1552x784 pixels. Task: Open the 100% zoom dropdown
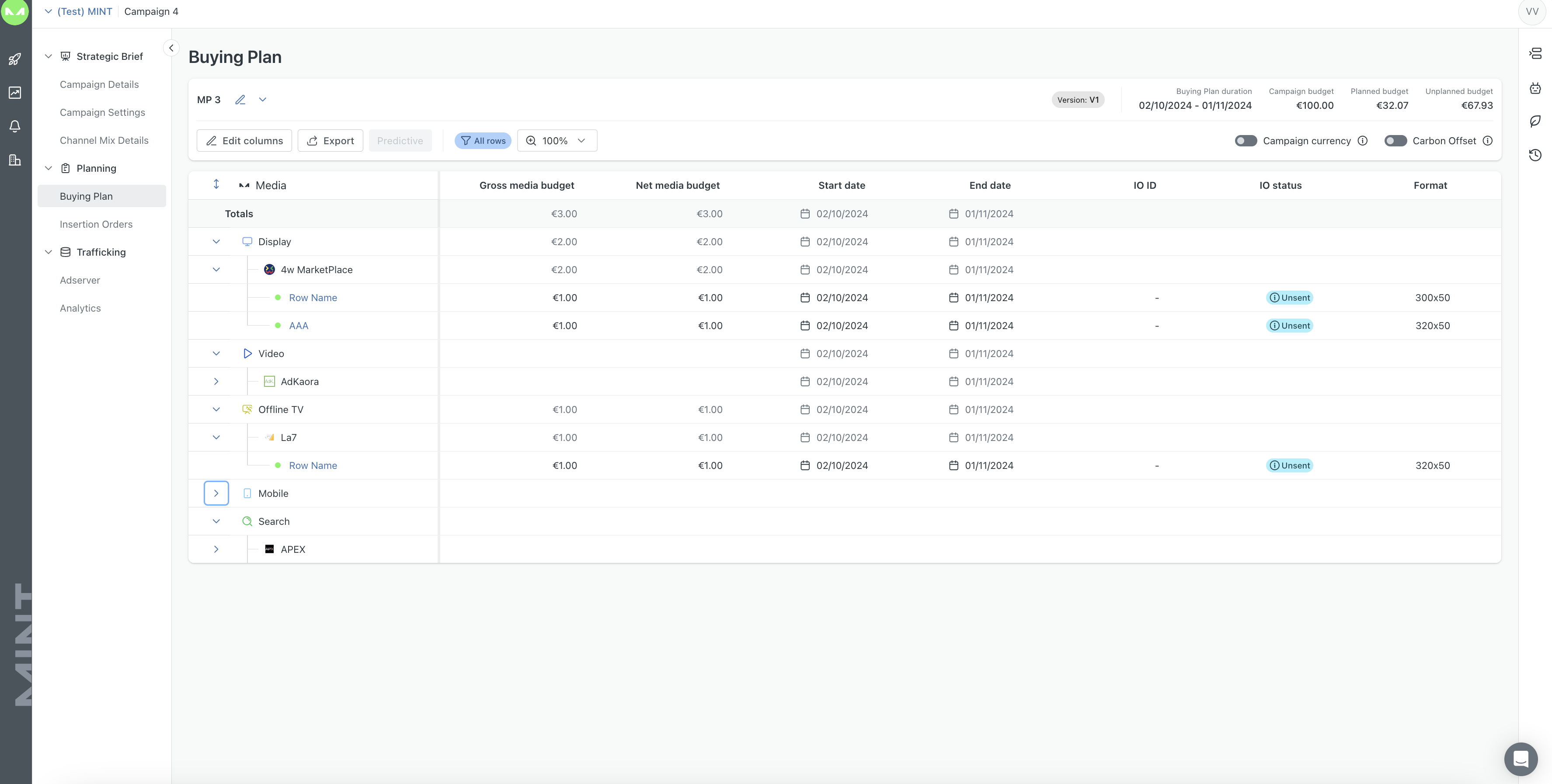557,141
